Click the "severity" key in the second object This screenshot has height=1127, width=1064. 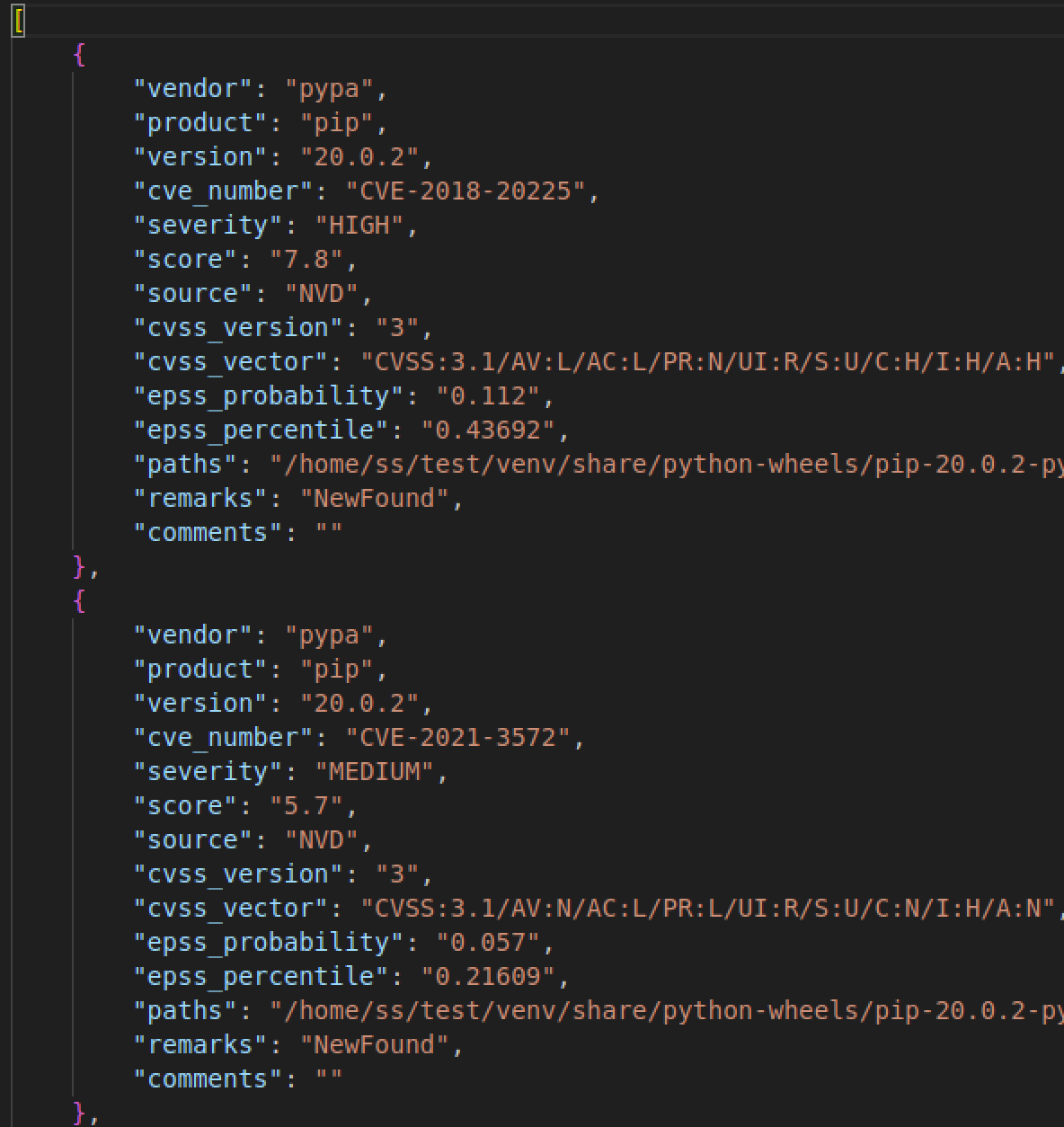[208, 772]
